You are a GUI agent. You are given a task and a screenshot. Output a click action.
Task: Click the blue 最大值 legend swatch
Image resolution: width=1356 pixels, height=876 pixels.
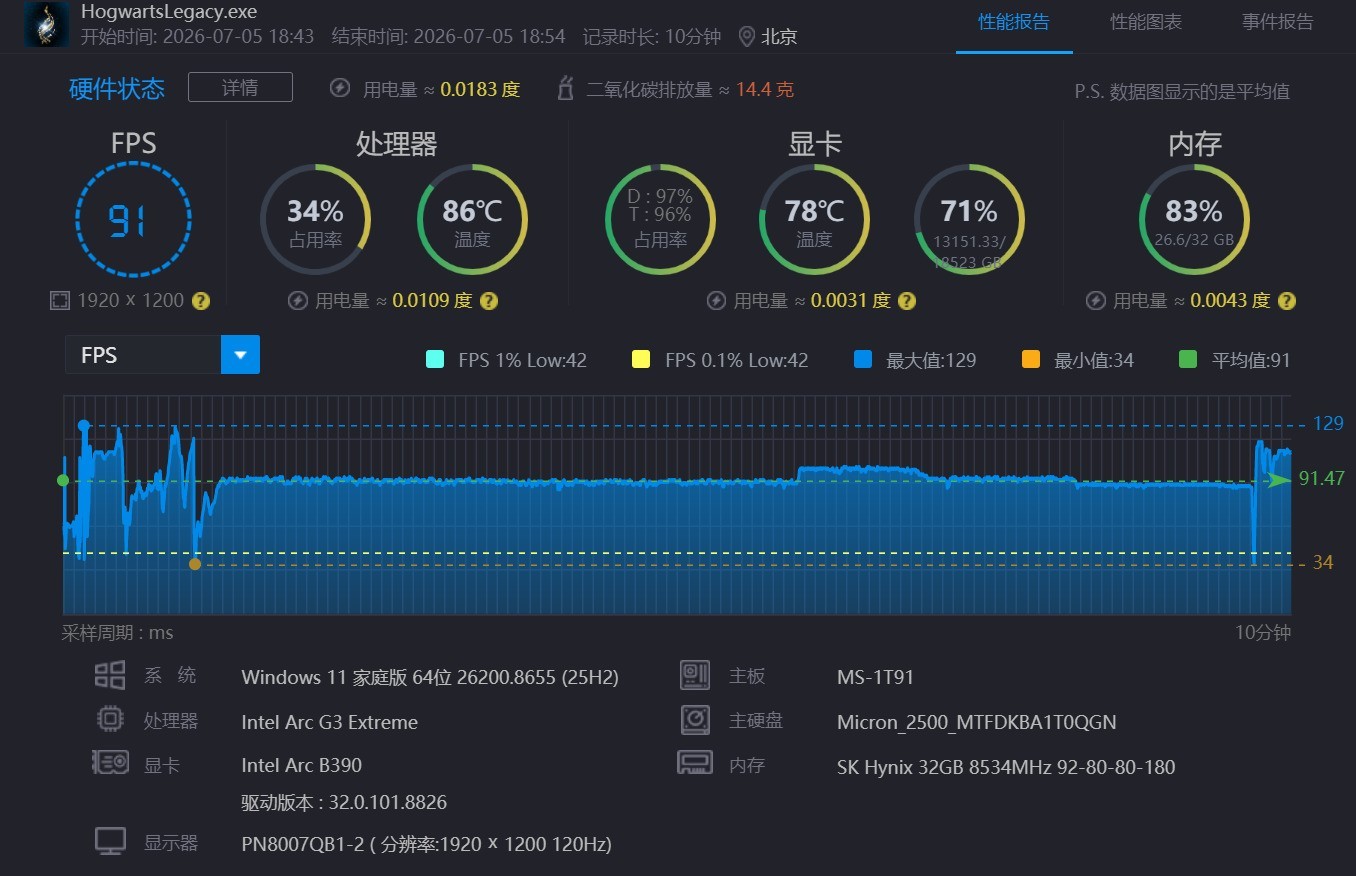(x=863, y=360)
